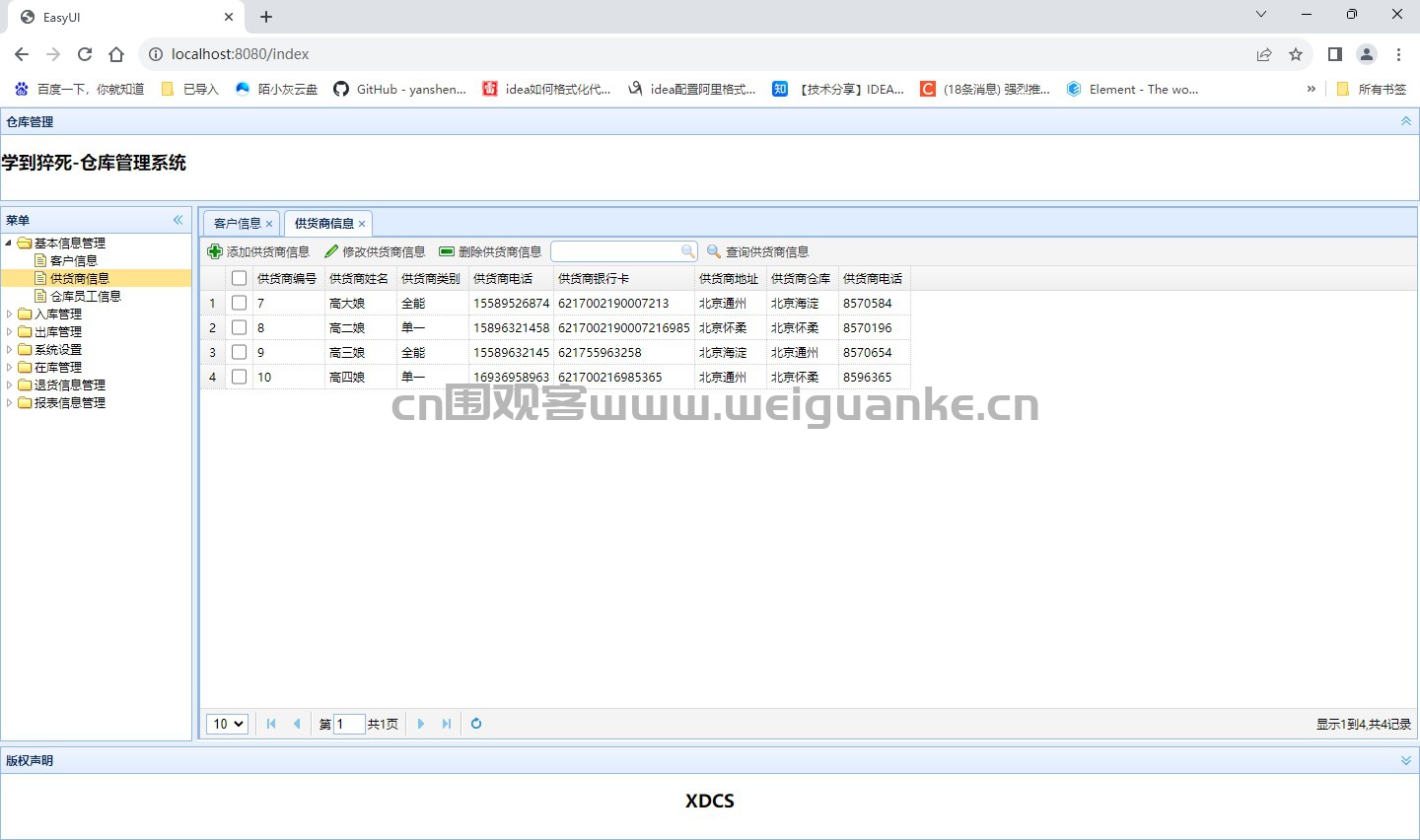Go to next page in pager
Screen dimensions: 1420x840
(421, 724)
